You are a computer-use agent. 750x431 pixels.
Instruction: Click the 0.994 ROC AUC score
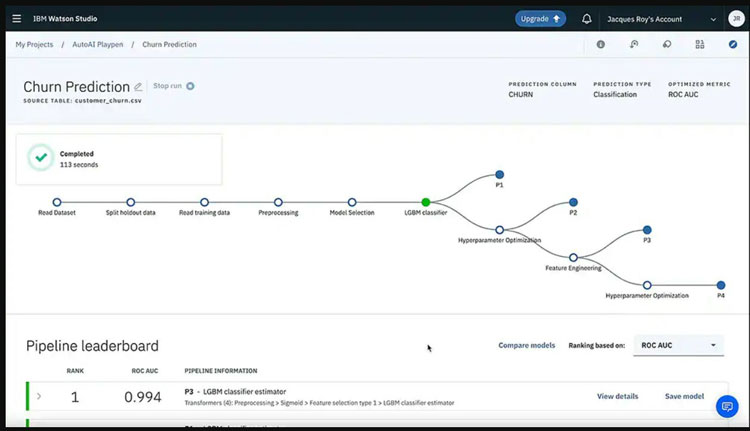click(x=143, y=397)
